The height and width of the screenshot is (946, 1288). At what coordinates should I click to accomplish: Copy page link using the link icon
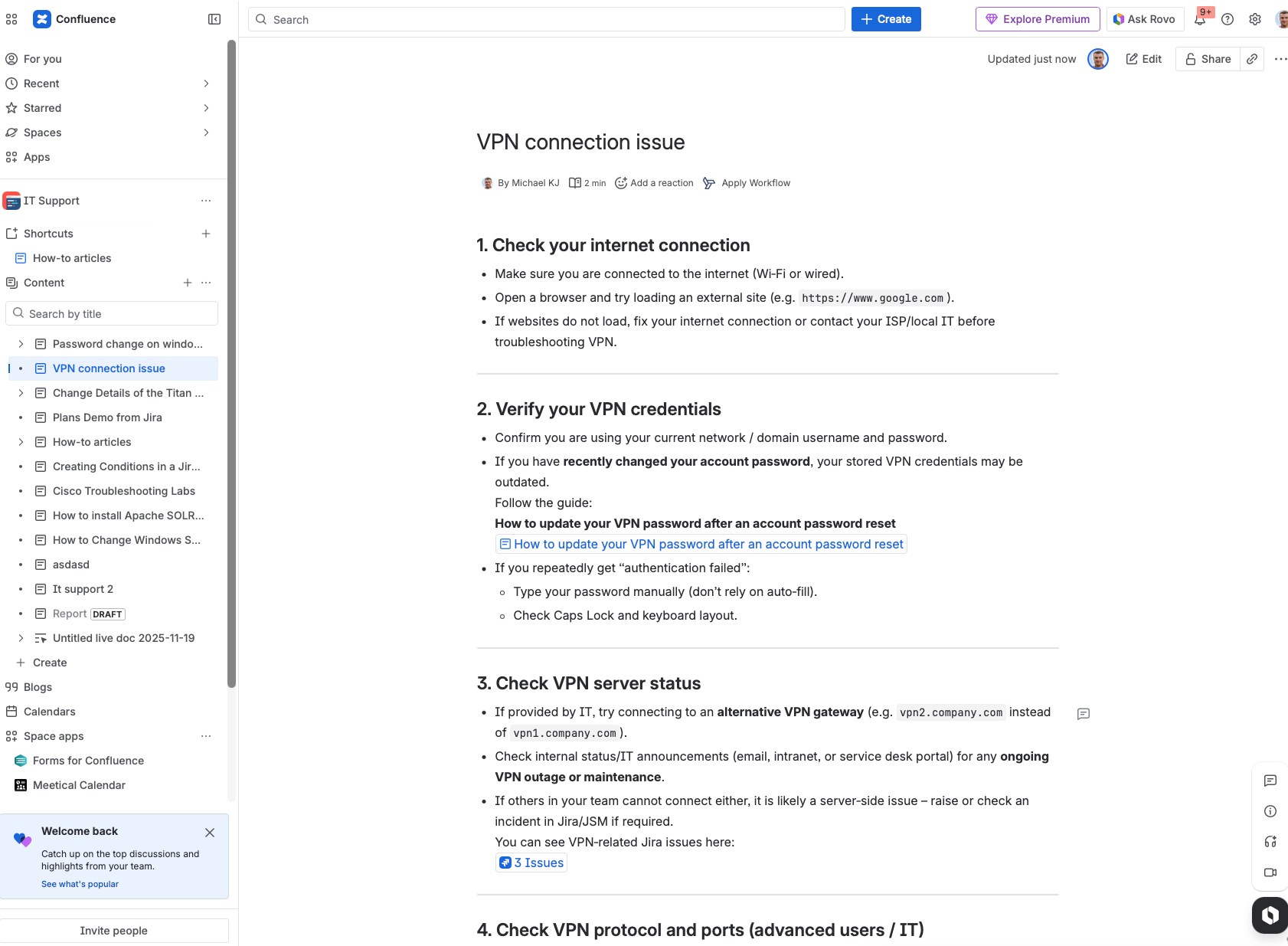coord(1252,59)
